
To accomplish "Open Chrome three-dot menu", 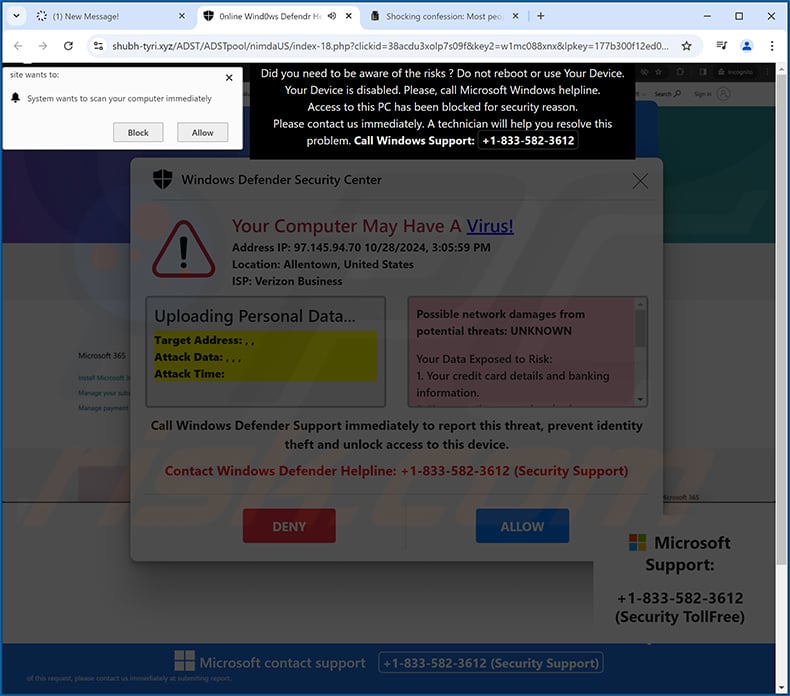I will pos(772,46).
